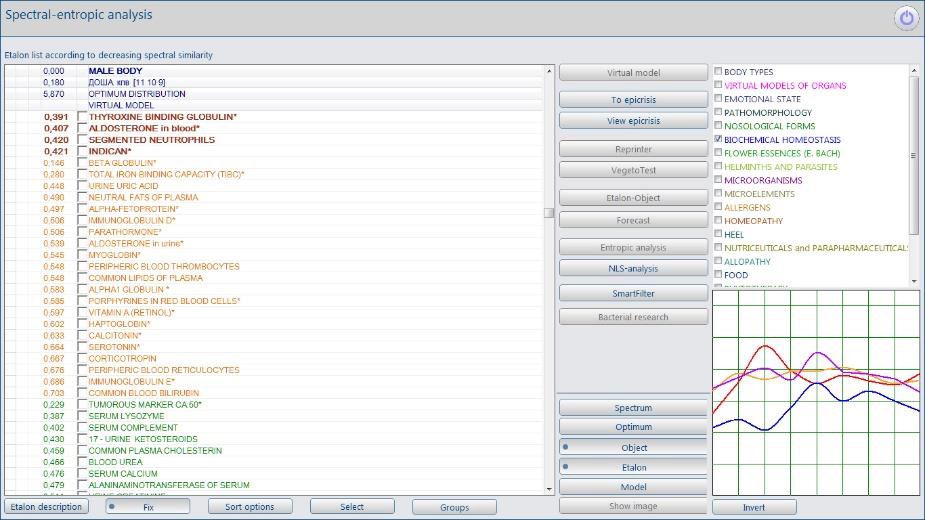Viewport: 925px width, 520px height.
Task: Launch the VegetoTest button
Action: click(633, 170)
